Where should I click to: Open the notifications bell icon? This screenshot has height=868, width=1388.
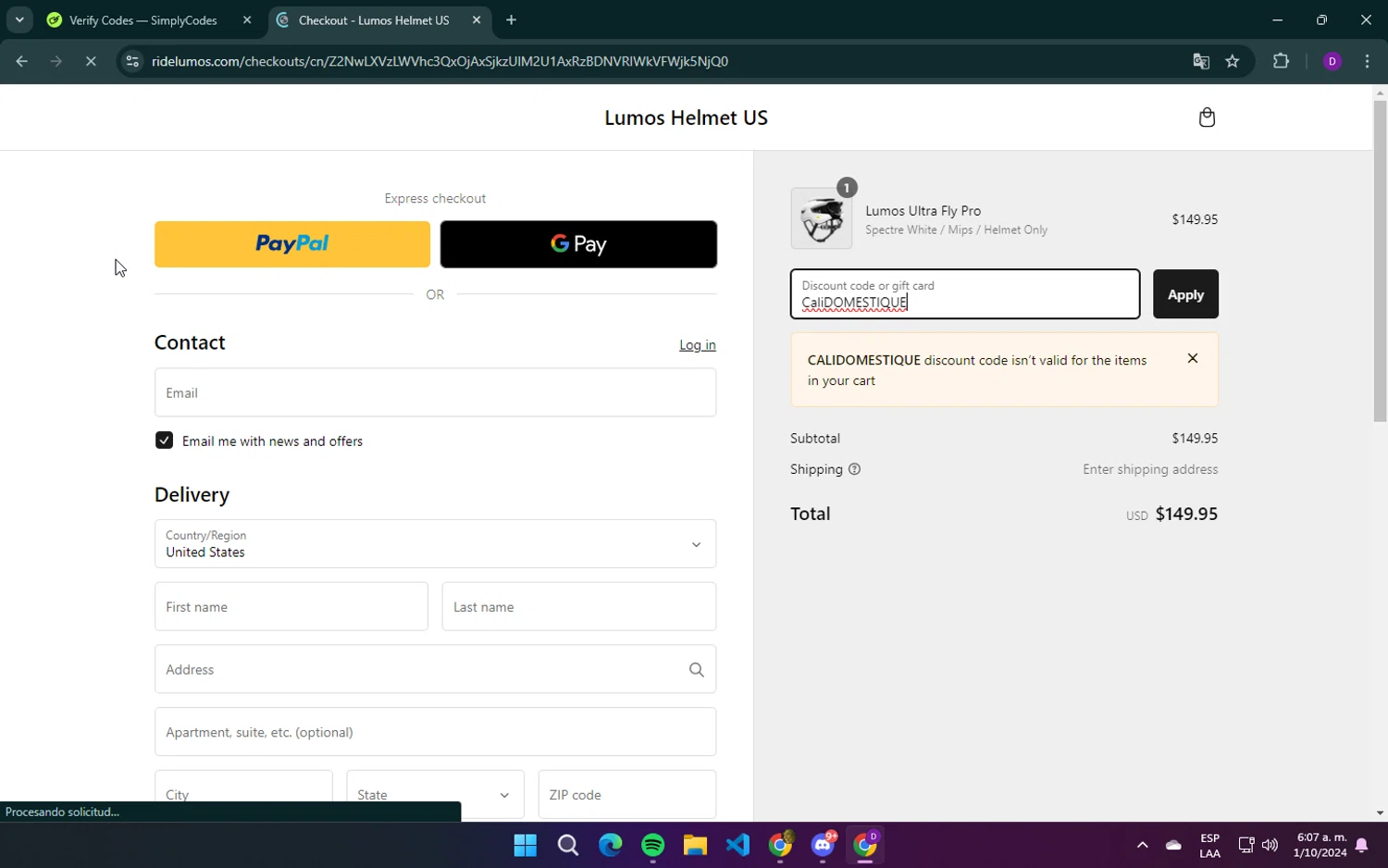point(1362,845)
